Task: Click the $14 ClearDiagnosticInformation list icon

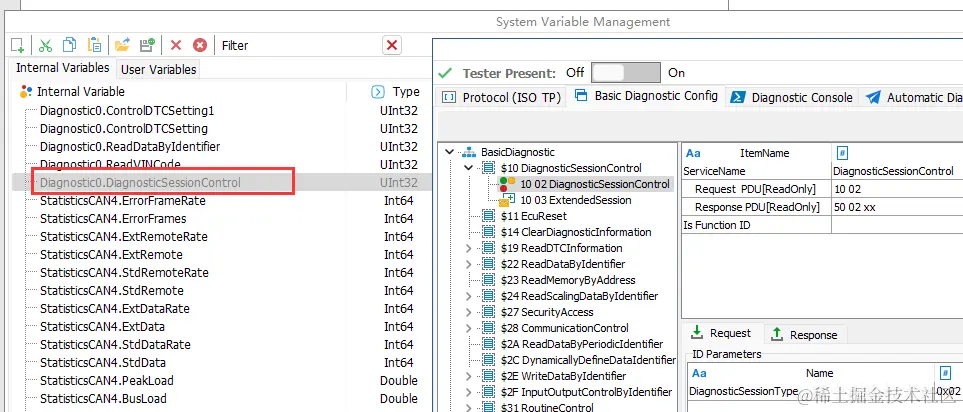Action: pyautogui.click(x=489, y=232)
